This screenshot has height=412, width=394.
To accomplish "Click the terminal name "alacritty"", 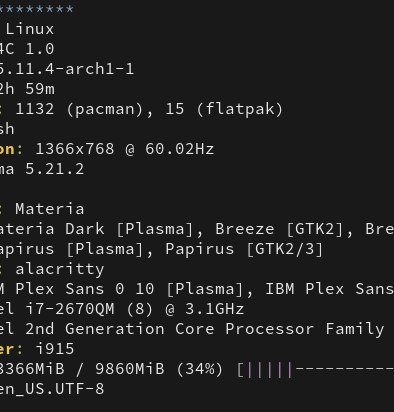I will pos(60,269).
